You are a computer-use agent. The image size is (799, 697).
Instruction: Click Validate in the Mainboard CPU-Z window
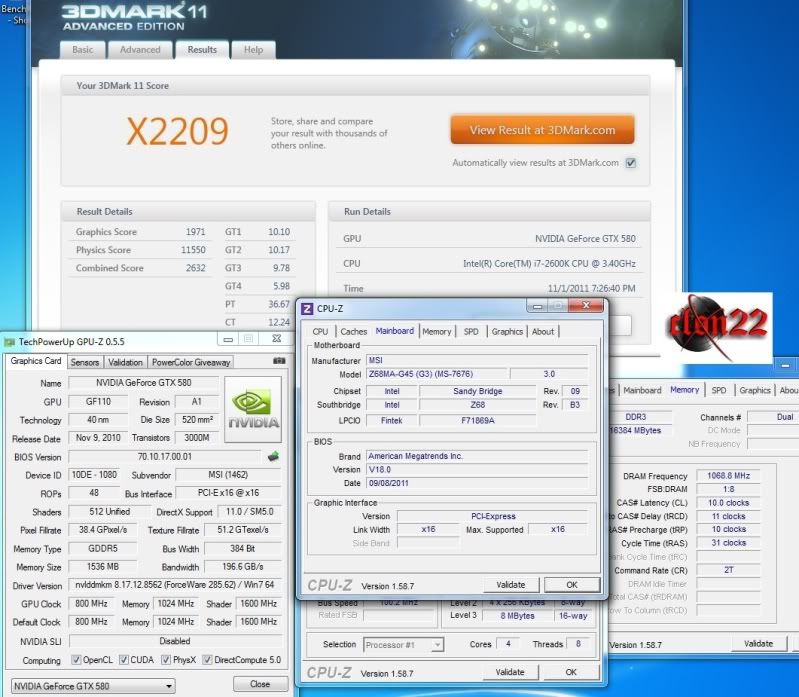(511, 585)
